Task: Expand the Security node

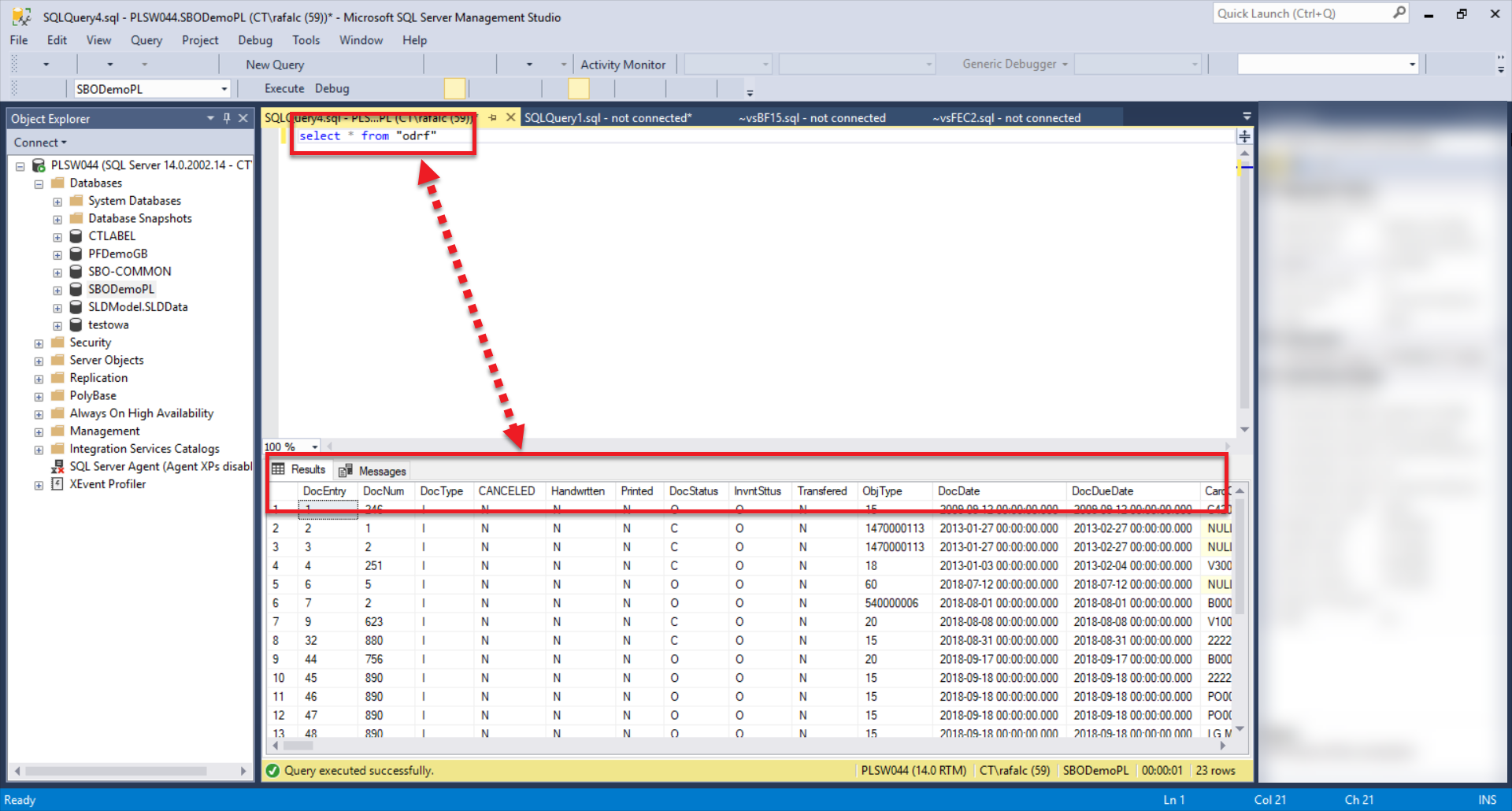Action: pyautogui.click(x=39, y=343)
